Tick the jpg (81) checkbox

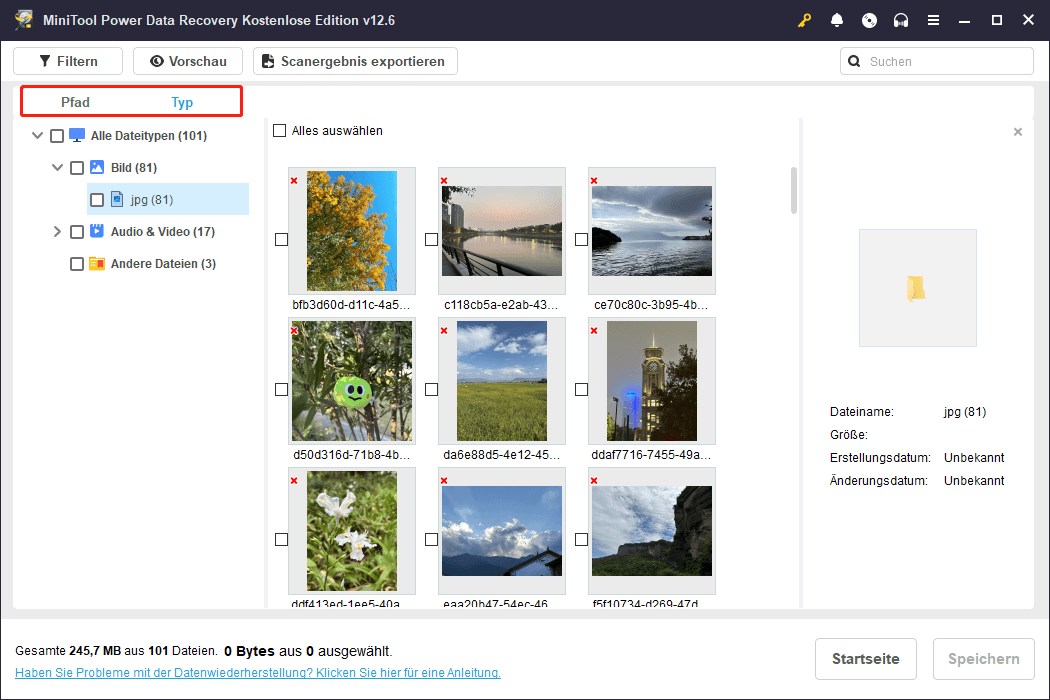97,200
